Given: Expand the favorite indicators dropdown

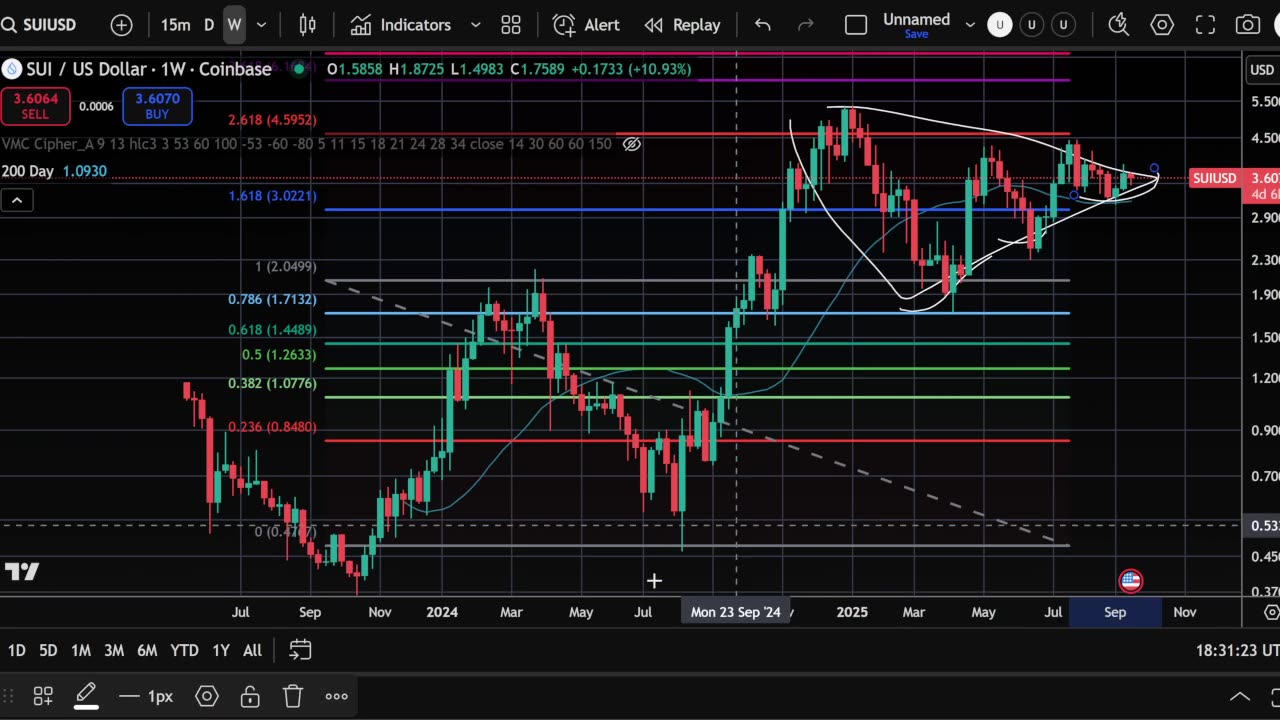Looking at the screenshot, I should 476,25.
